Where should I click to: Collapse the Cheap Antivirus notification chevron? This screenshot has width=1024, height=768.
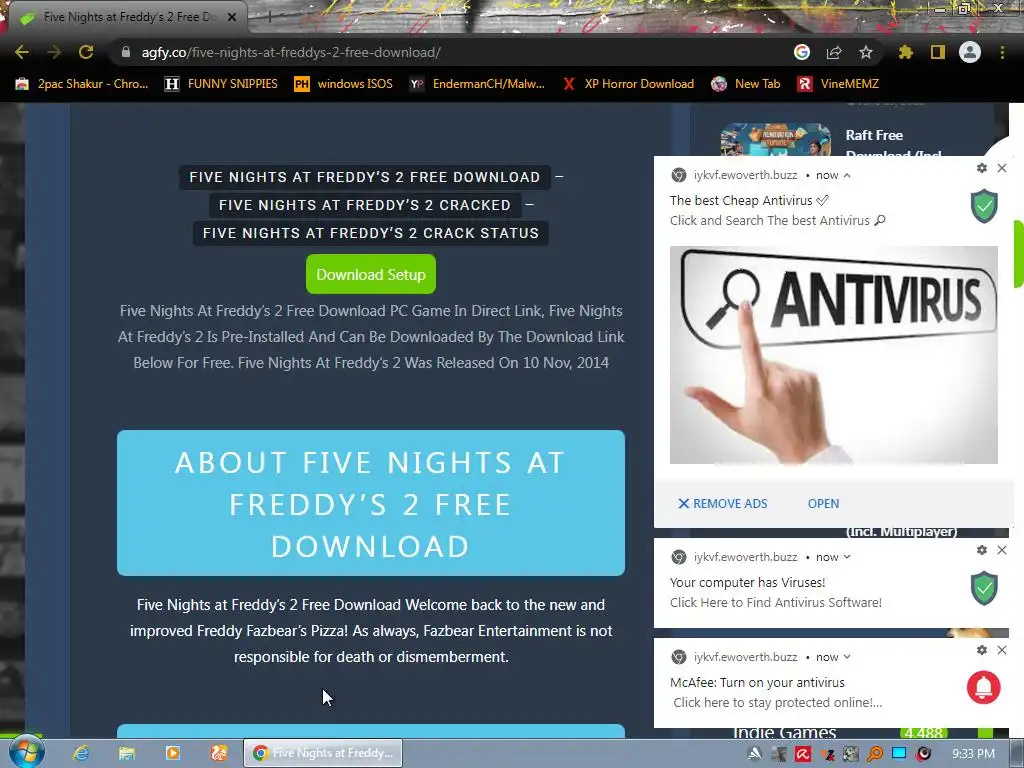tap(847, 175)
